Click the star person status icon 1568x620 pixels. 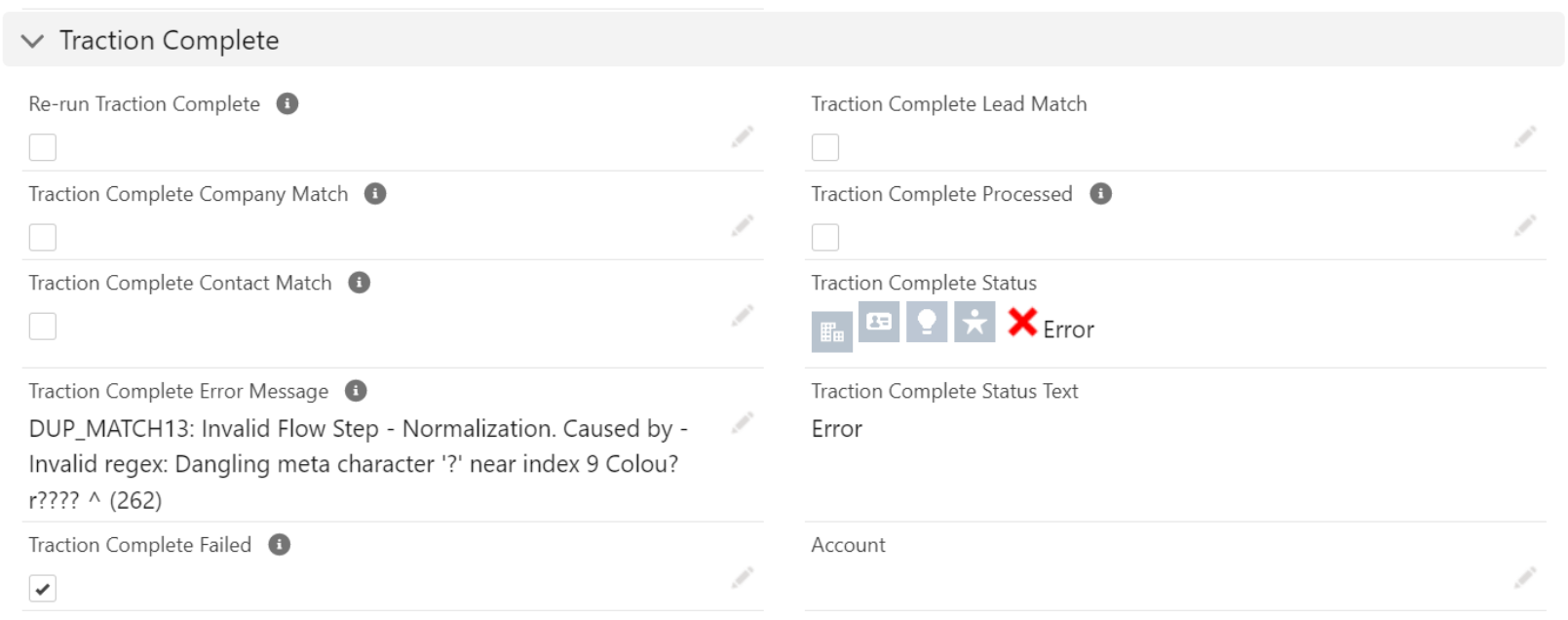tap(975, 320)
